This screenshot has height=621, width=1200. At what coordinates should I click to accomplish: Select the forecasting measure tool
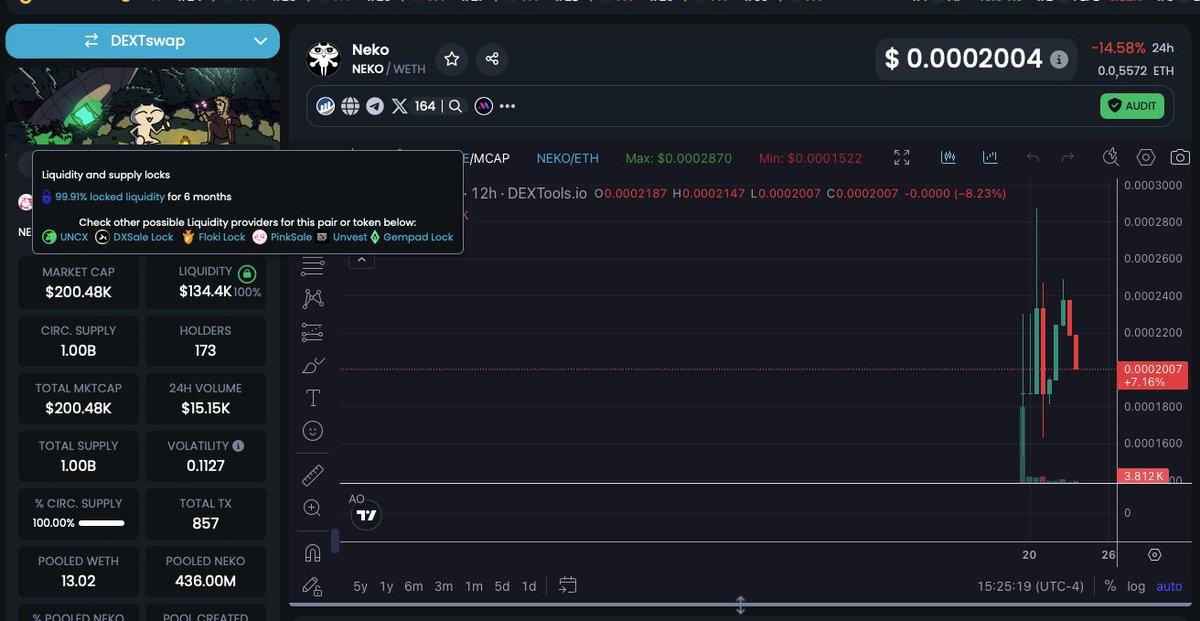coord(313,332)
